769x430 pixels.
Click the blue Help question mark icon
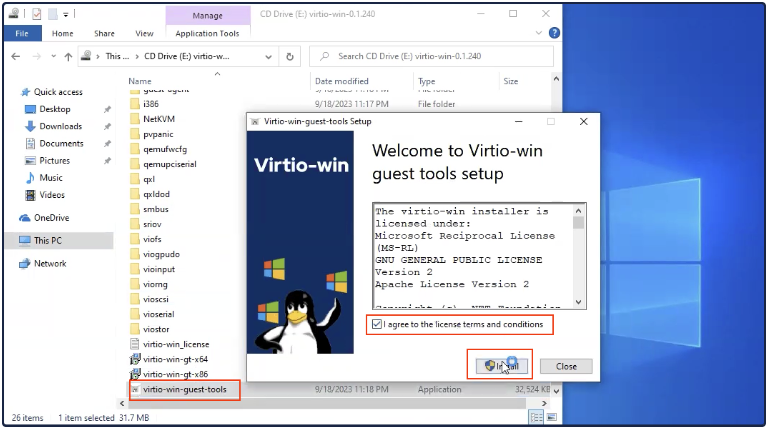point(553,33)
